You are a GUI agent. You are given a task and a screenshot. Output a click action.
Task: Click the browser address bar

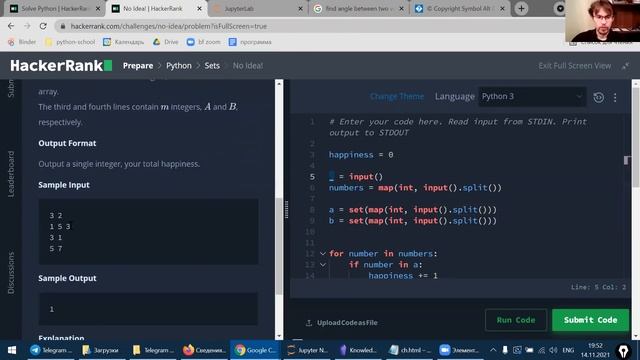pos(310,26)
